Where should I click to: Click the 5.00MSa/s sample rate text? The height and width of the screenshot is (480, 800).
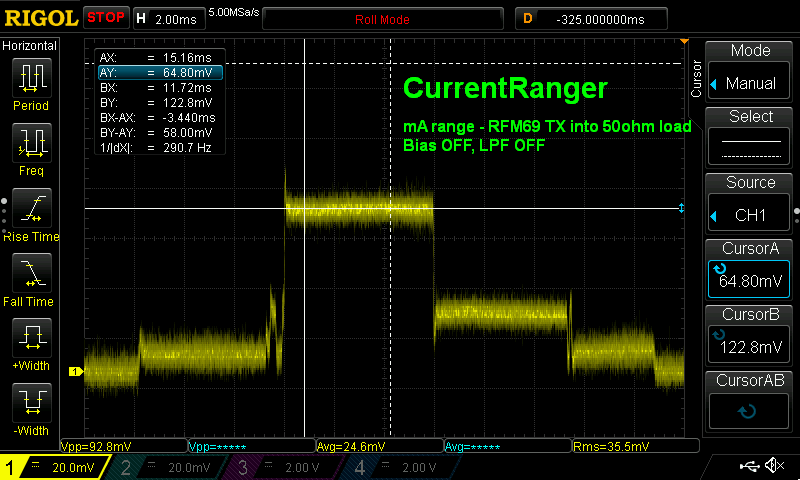click(234, 12)
